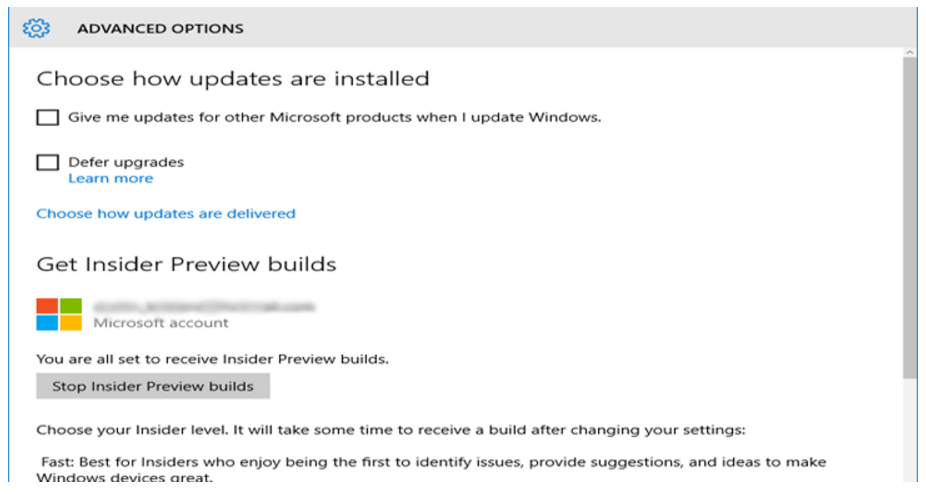Viewport: 926px width, 494px height.
Task: Click the vertical scrollbar thumb
Action: 910,217
